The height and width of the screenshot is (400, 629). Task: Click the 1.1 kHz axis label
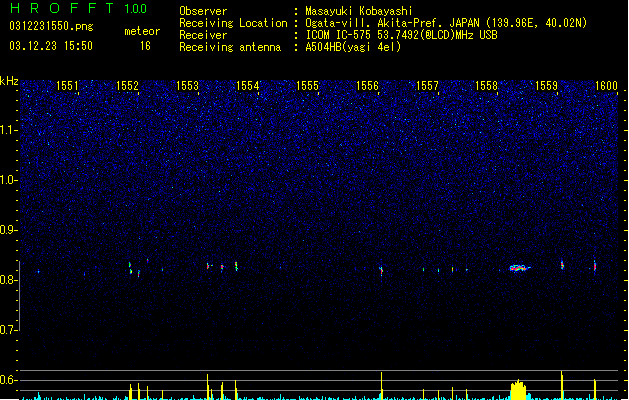point(8,130)
